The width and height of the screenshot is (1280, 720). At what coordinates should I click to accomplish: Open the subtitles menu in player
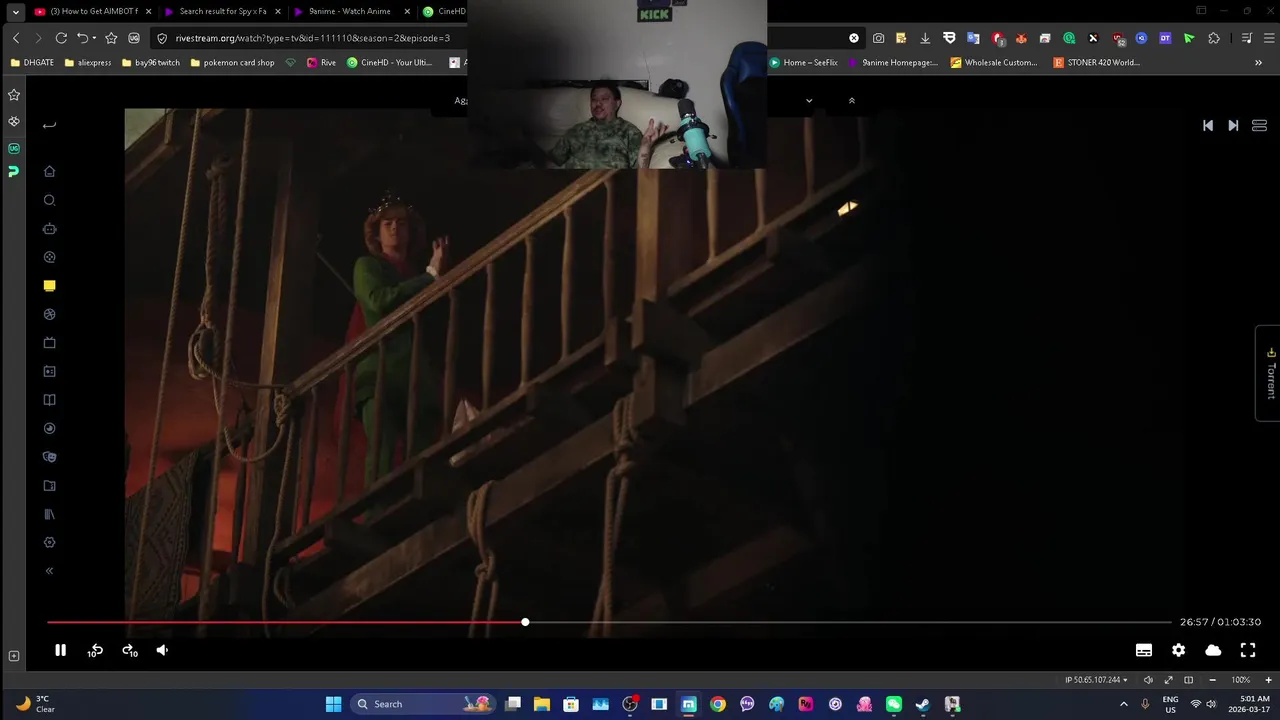tap(1144, 650)
